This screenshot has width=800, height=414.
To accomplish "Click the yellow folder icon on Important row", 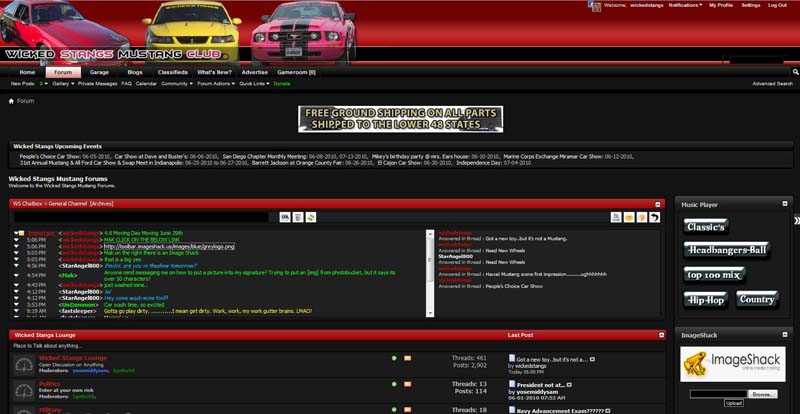I will 21,233.
